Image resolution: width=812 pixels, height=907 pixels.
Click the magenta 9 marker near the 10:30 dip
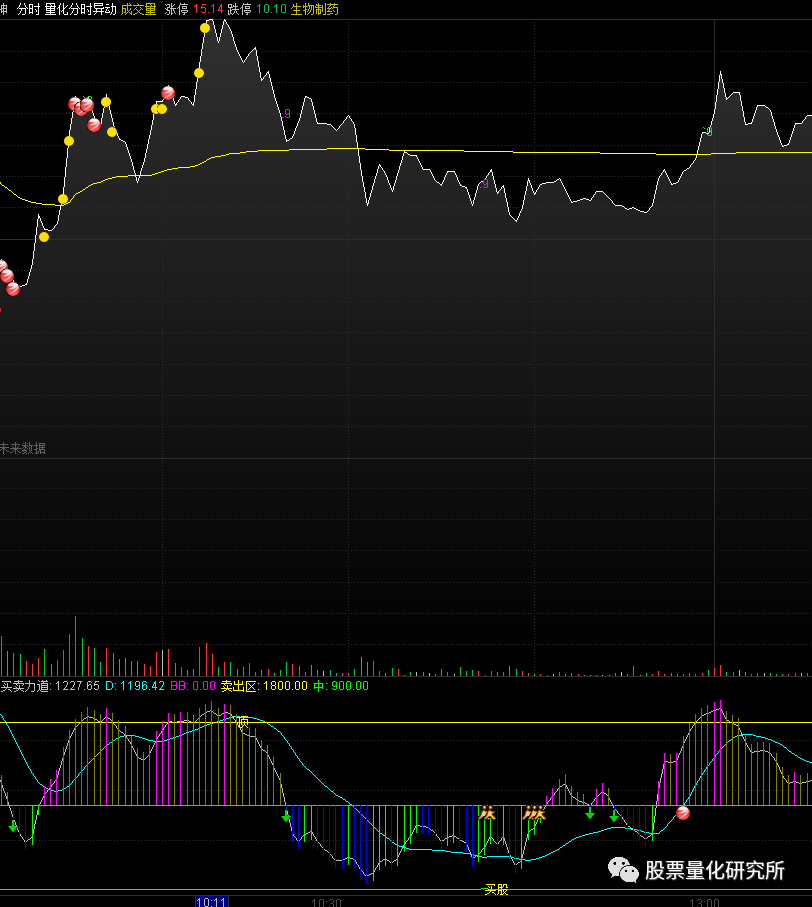[x=287, y=113]
